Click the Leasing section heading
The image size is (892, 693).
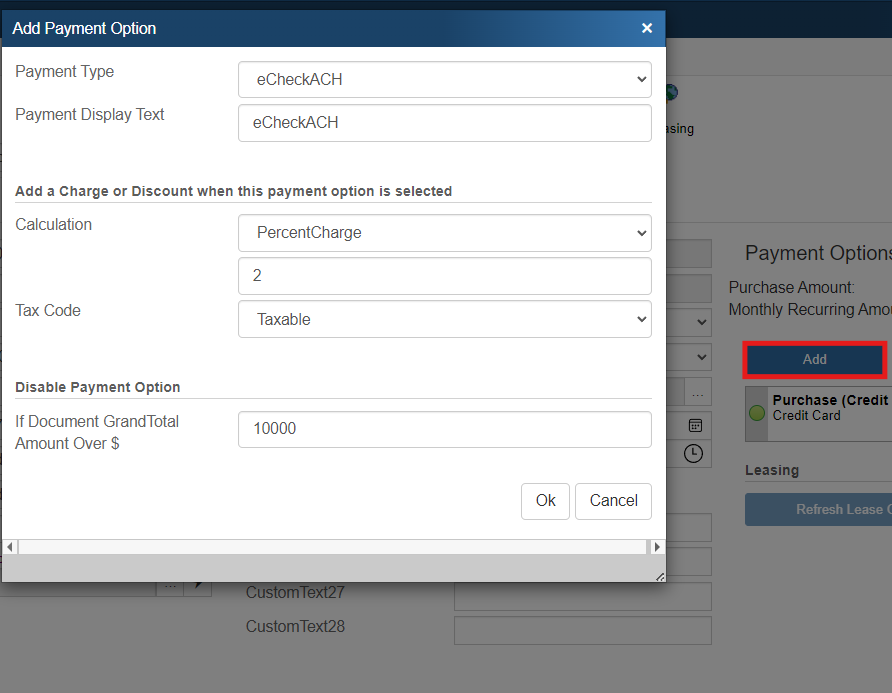[x=772, y=471]
